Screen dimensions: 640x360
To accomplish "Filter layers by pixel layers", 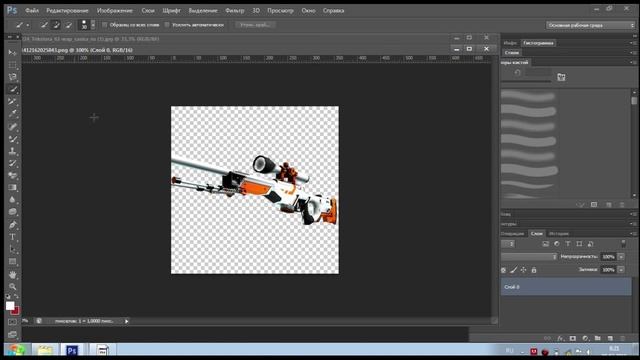I will pos(546,244).
